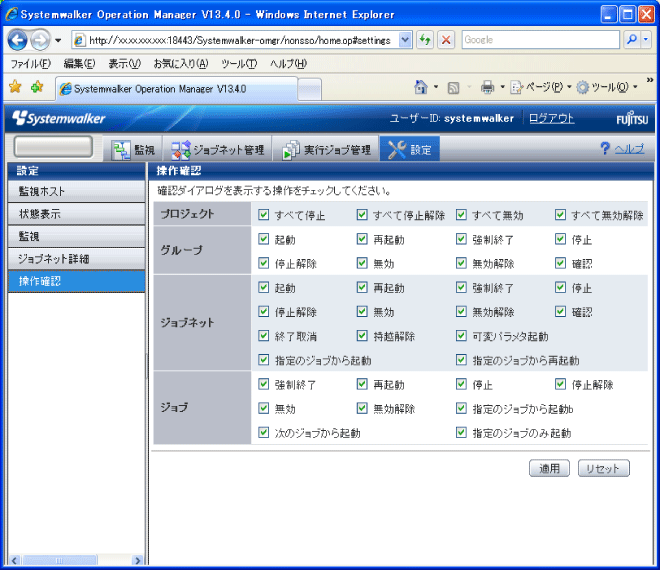Screen dimensions: 660x570
Task: Open the 表示(V) menu
Action: coord(125,64)
